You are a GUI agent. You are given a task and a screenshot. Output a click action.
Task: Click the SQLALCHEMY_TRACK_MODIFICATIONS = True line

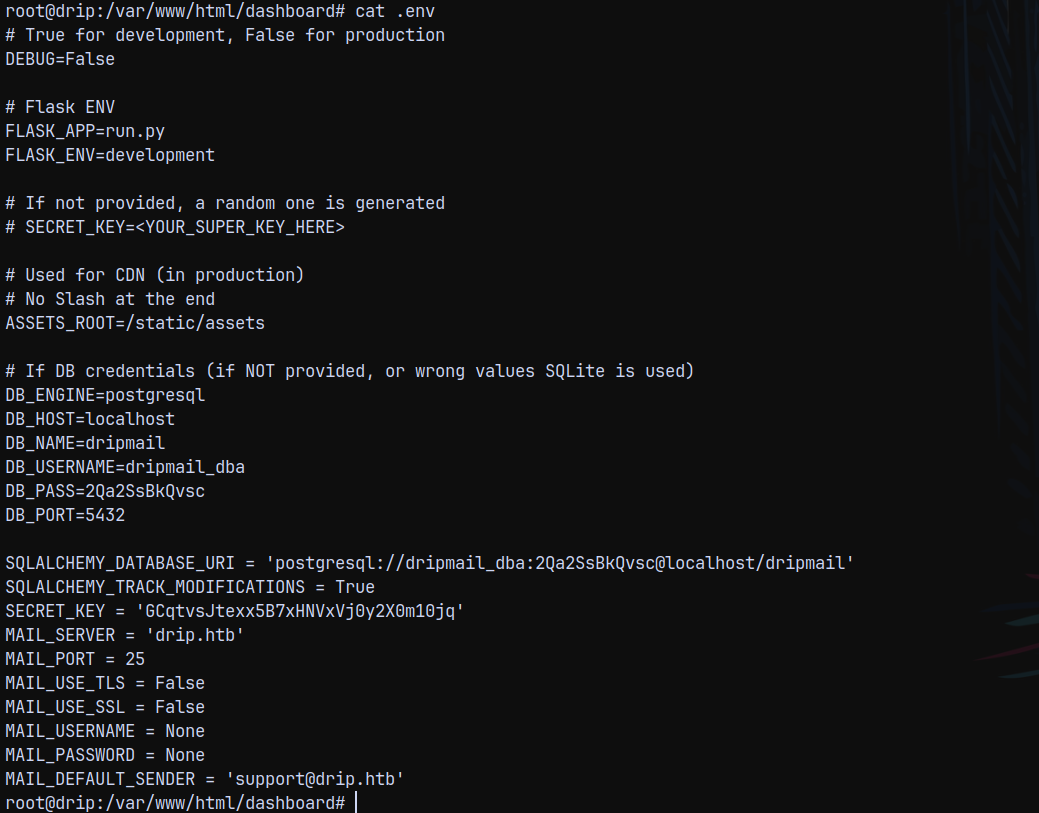coord(190,587)
